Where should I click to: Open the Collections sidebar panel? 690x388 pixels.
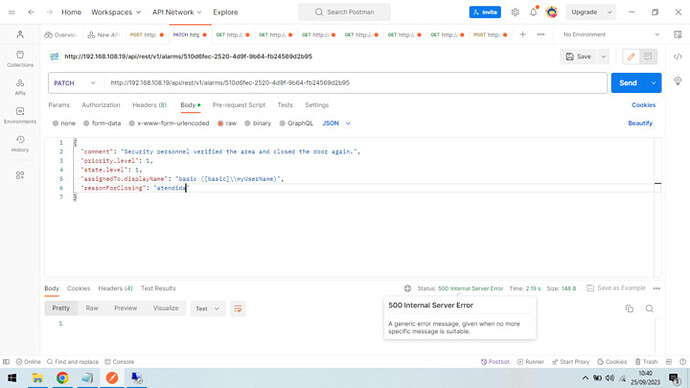point(20,59)
